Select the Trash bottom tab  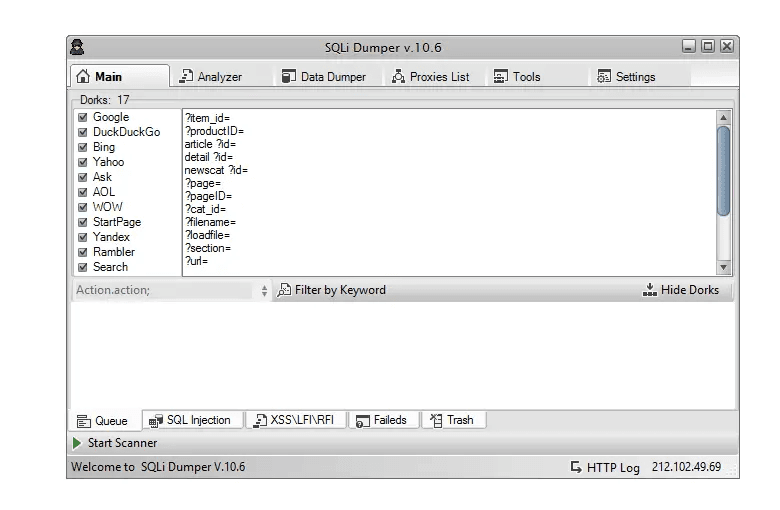(454, 420)
